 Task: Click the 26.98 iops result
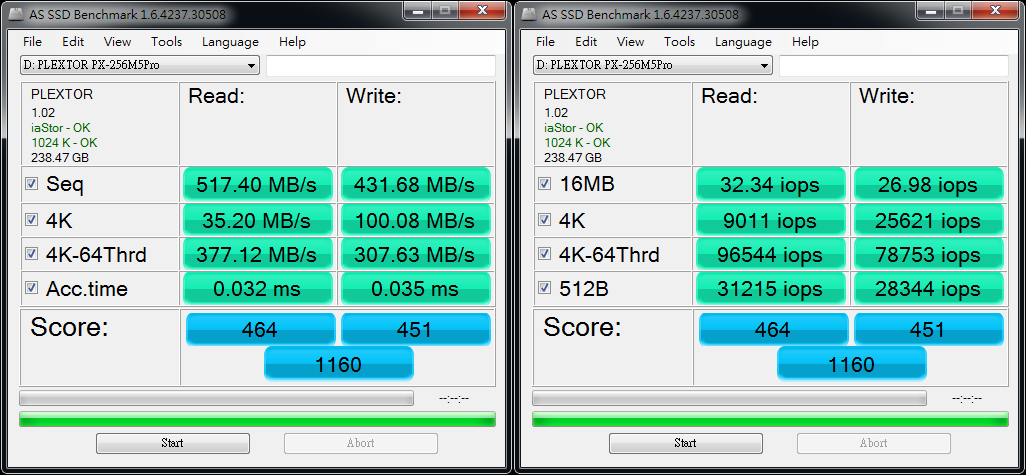pyautogui.click(x=929, y=185)
